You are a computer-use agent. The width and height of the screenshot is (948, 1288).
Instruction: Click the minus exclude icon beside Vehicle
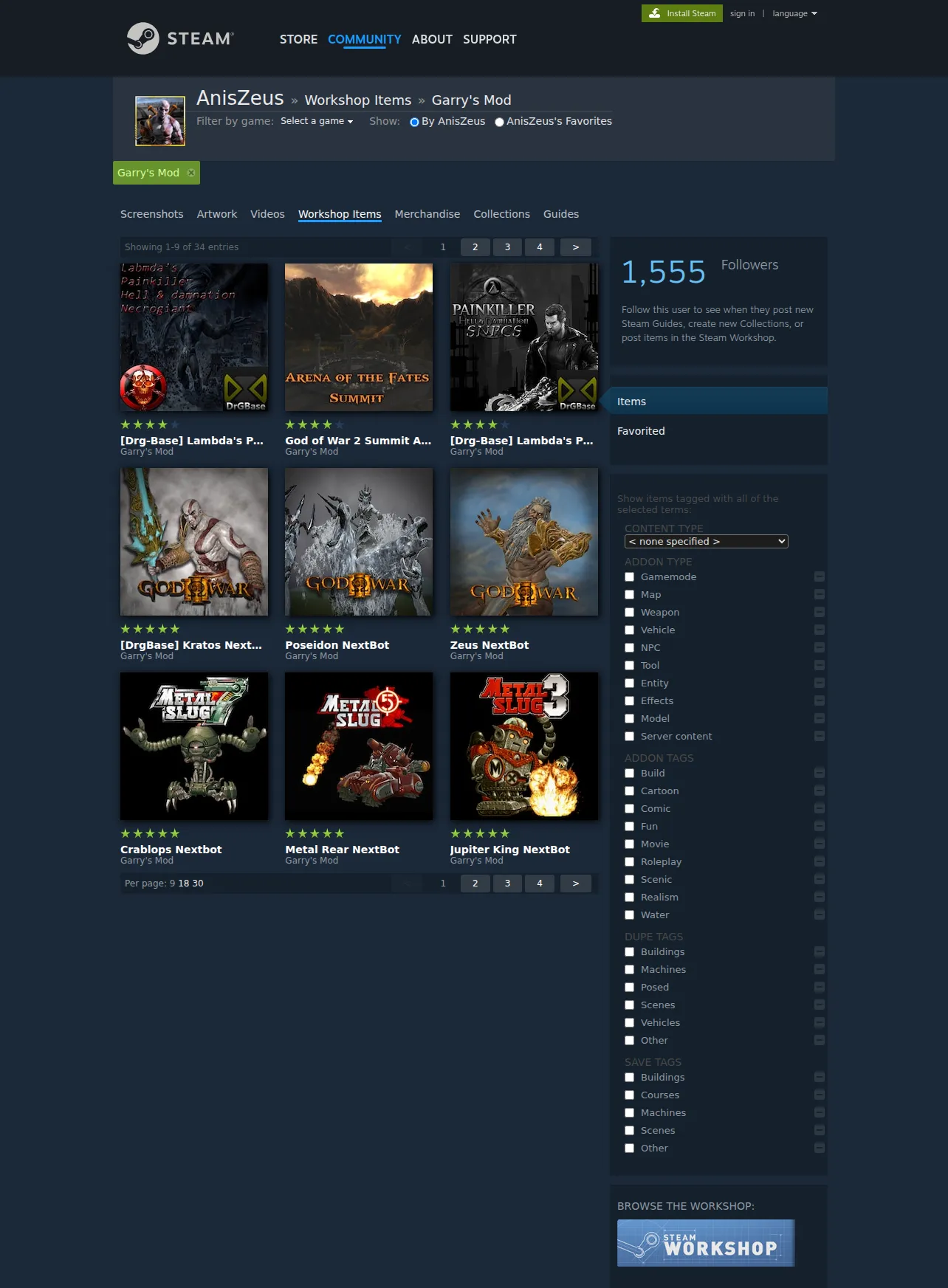coord(820,630)
